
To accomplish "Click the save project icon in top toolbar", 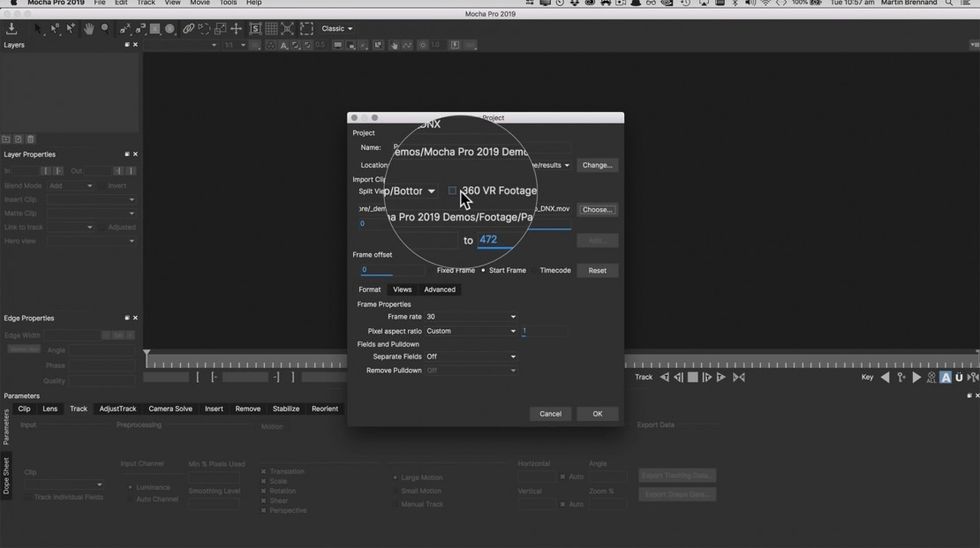I will pos(11,28).
